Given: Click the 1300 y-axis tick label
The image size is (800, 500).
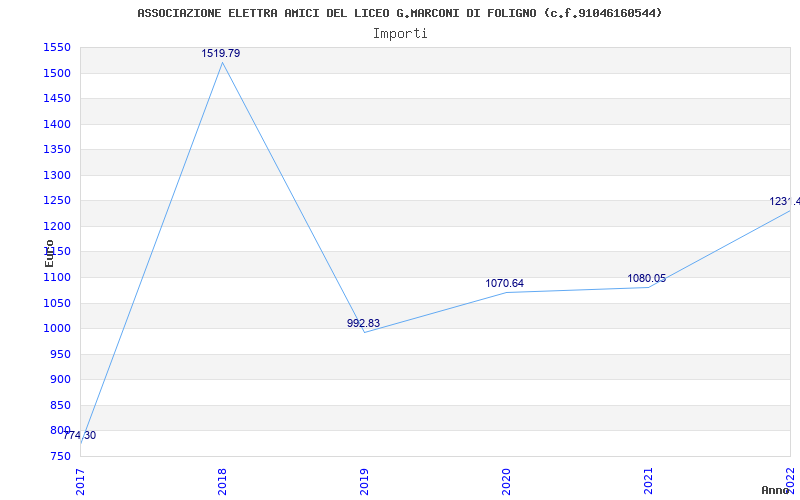Looking at the screenshot, I should tap(57, 176).
